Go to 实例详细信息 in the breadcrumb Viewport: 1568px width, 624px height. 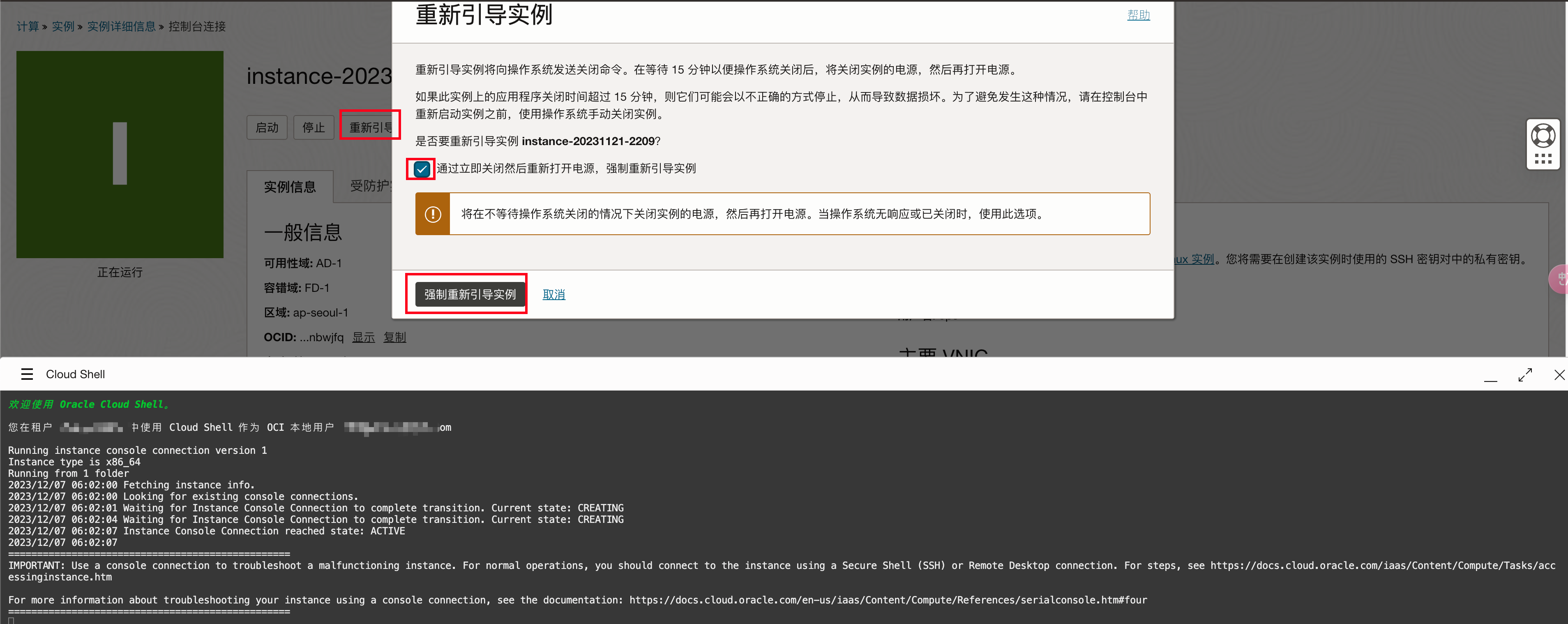pos(121,26)
